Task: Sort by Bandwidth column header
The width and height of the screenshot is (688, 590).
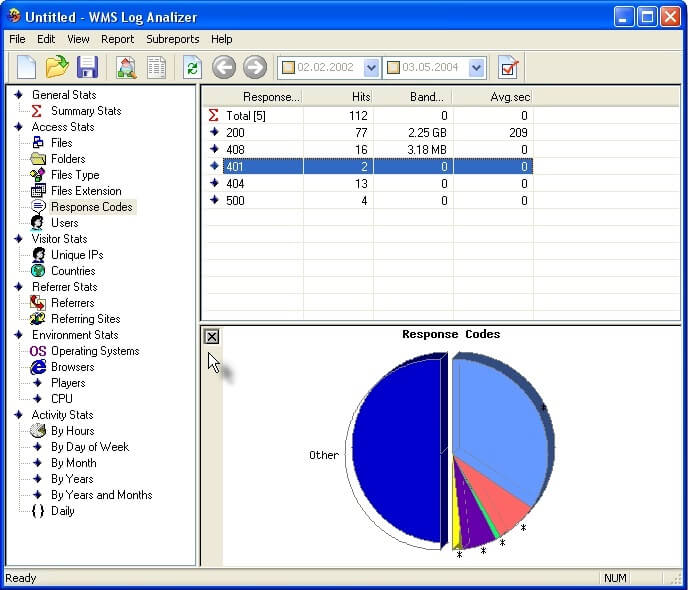Action: (412, 97)
